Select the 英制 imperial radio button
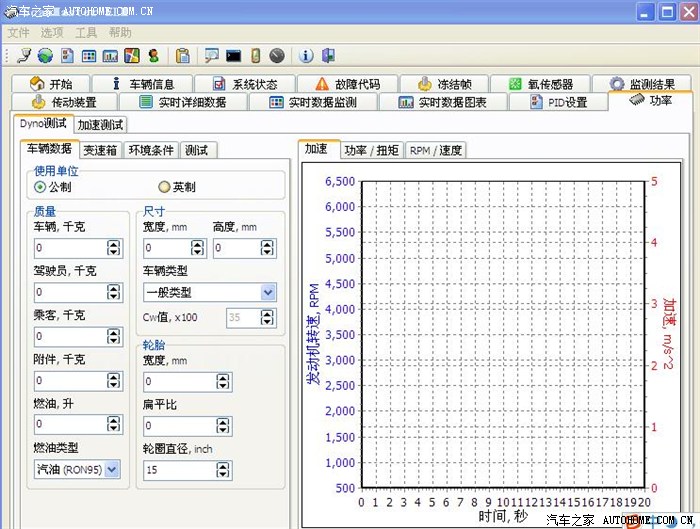 (x=165, y=186)
